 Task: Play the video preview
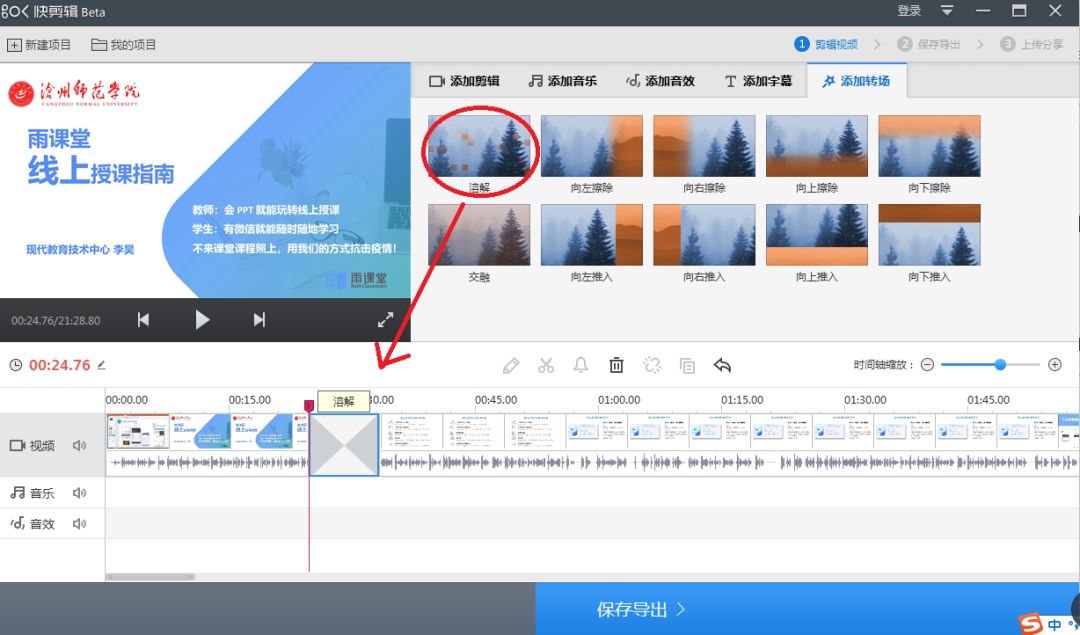point(202,320)
